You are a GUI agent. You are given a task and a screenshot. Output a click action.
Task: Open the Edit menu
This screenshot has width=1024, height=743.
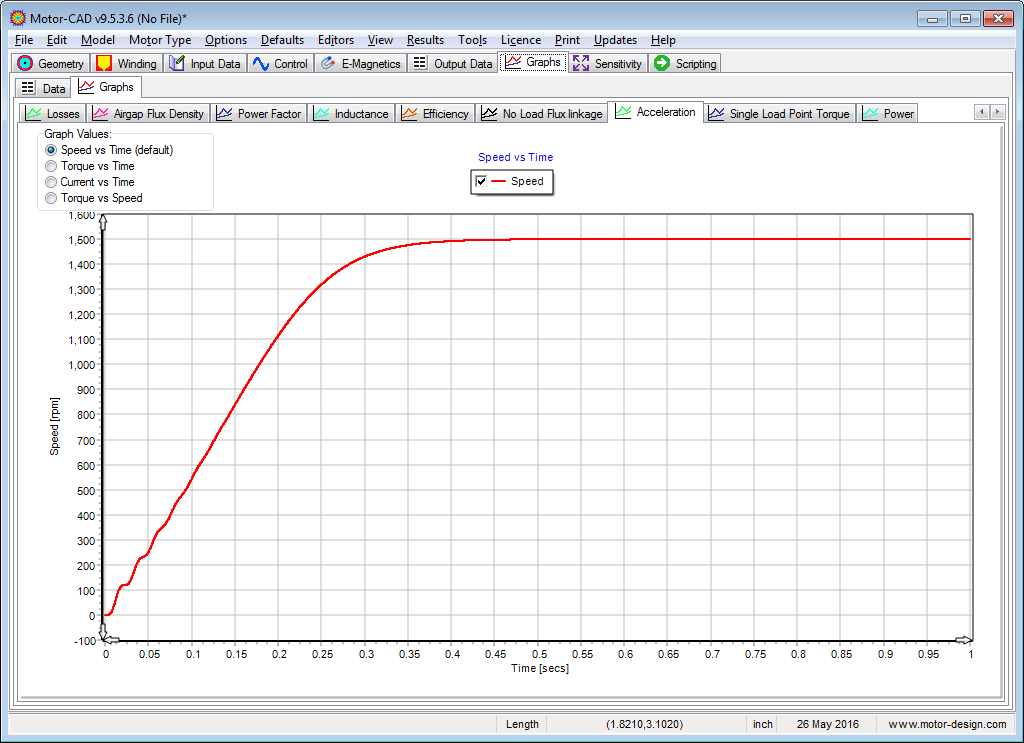click(57, 40)
